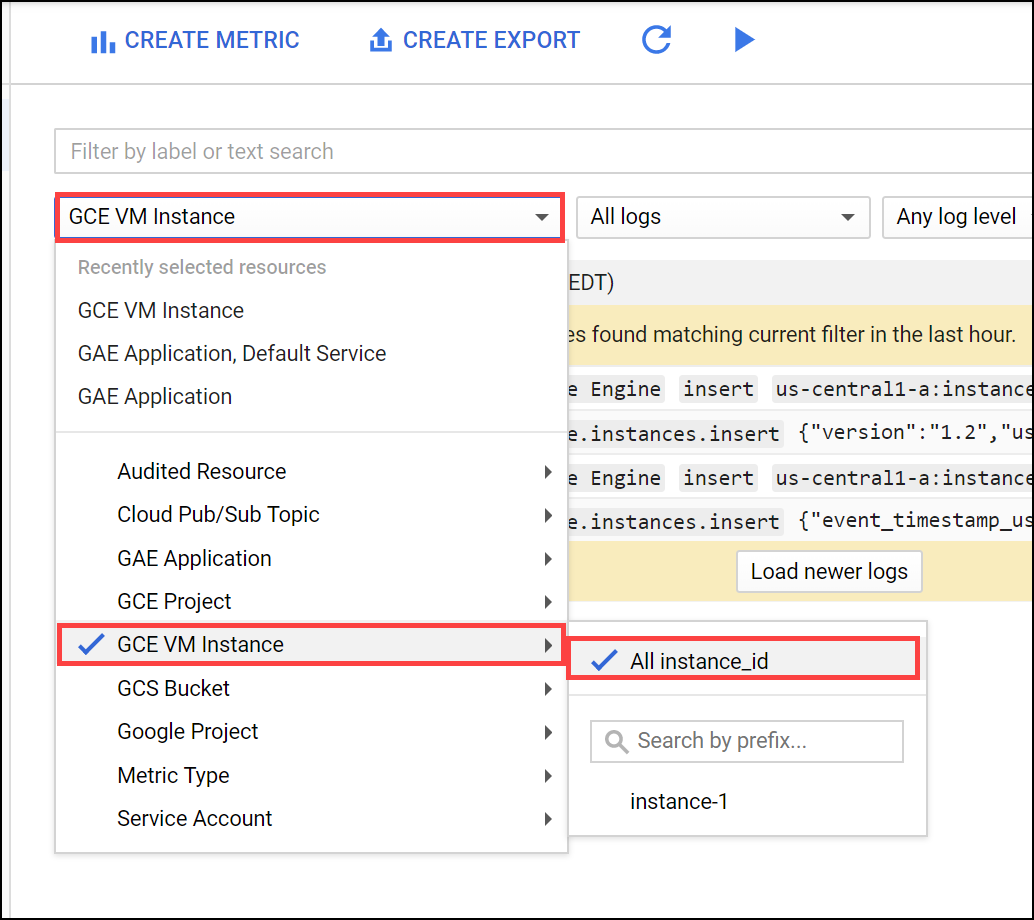Click the Create Export upload icon
This screenshot has width=1034, height=920.
pyautogui.click(x=380, y=40)
